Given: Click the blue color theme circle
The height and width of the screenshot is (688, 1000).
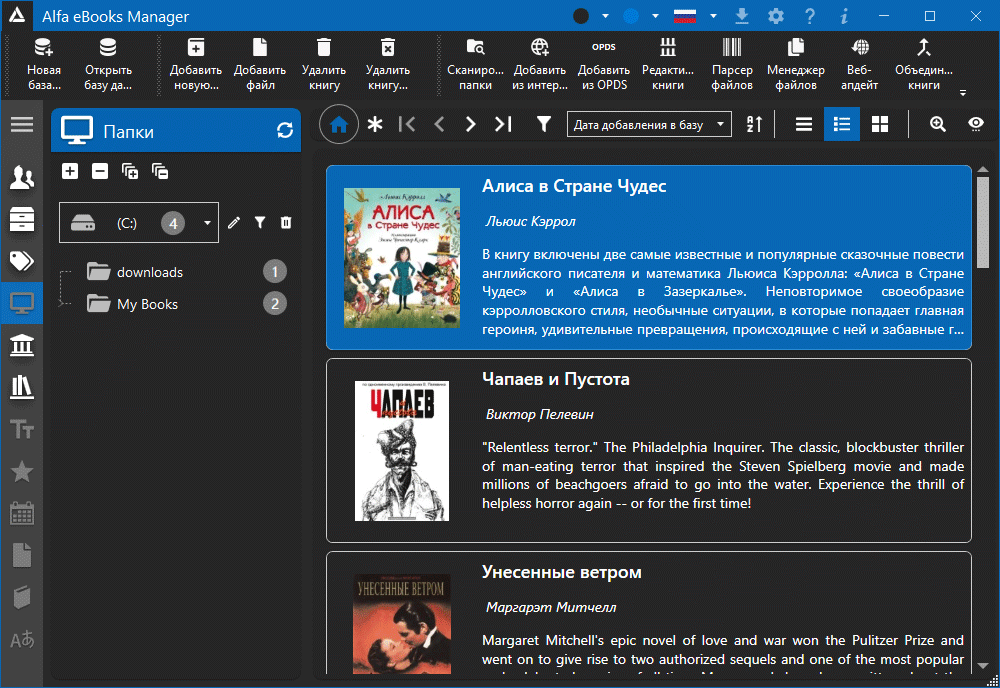Looking at the screenshot, I should pos(631,17).
